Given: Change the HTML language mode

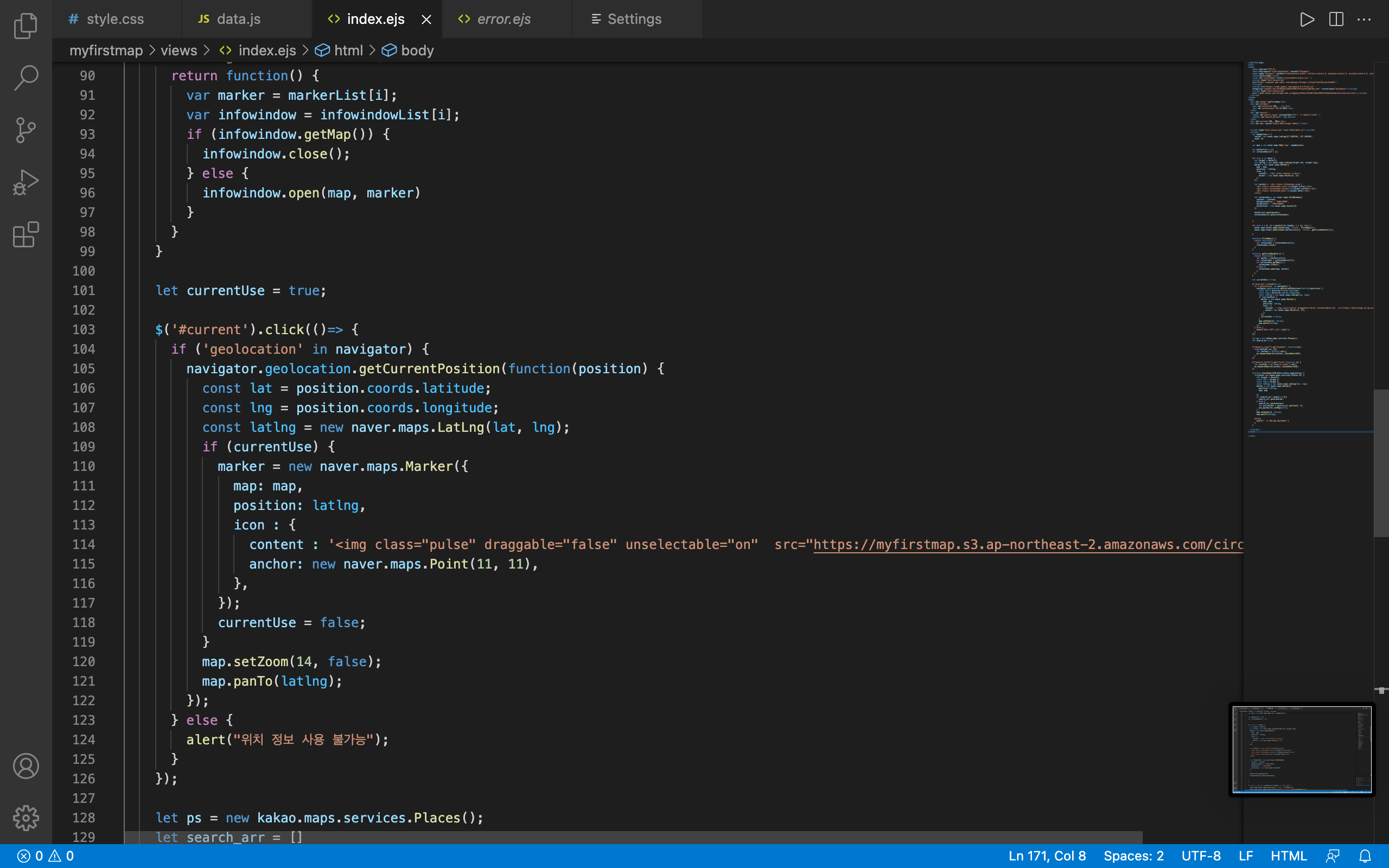Looking at the screenshot, I should pos(1288,856).
